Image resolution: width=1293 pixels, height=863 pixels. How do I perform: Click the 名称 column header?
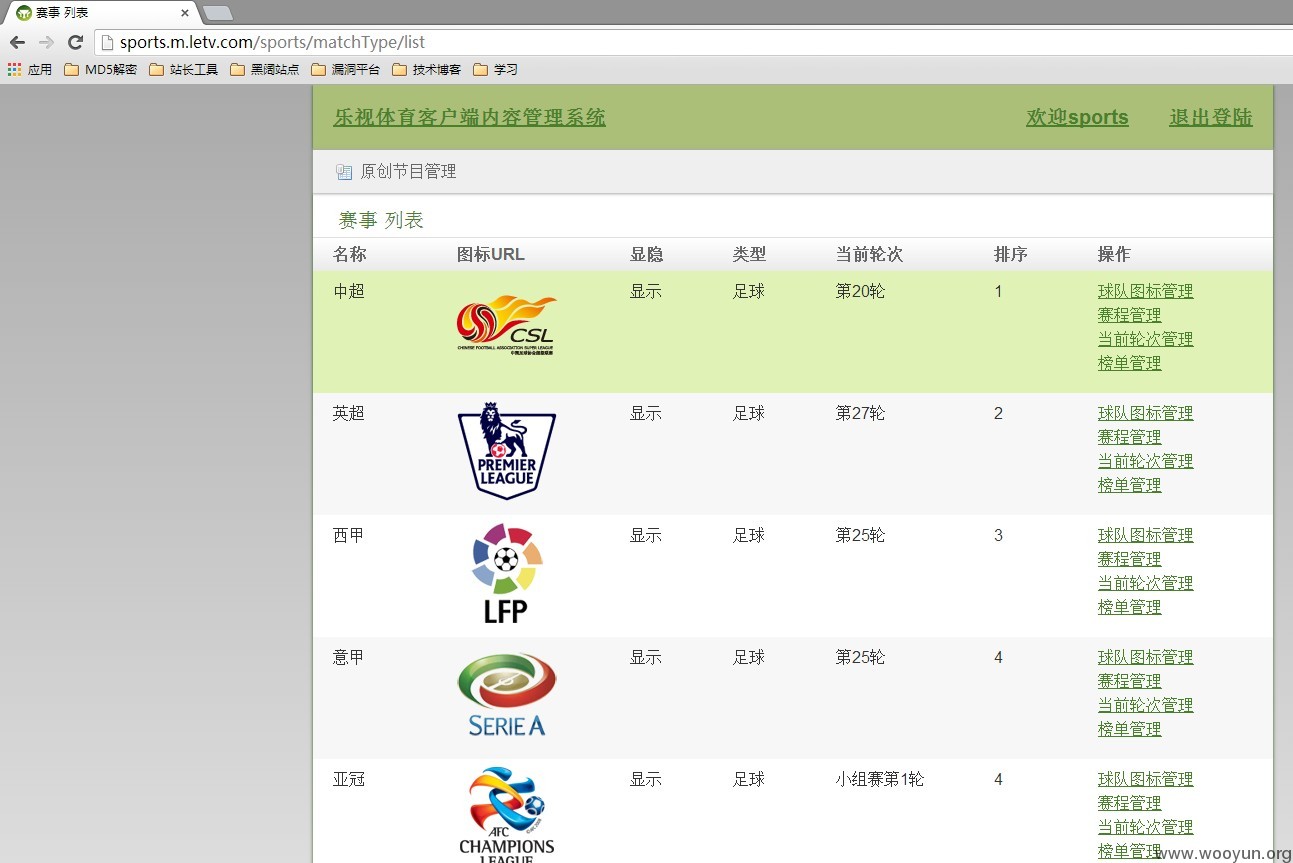349,254
